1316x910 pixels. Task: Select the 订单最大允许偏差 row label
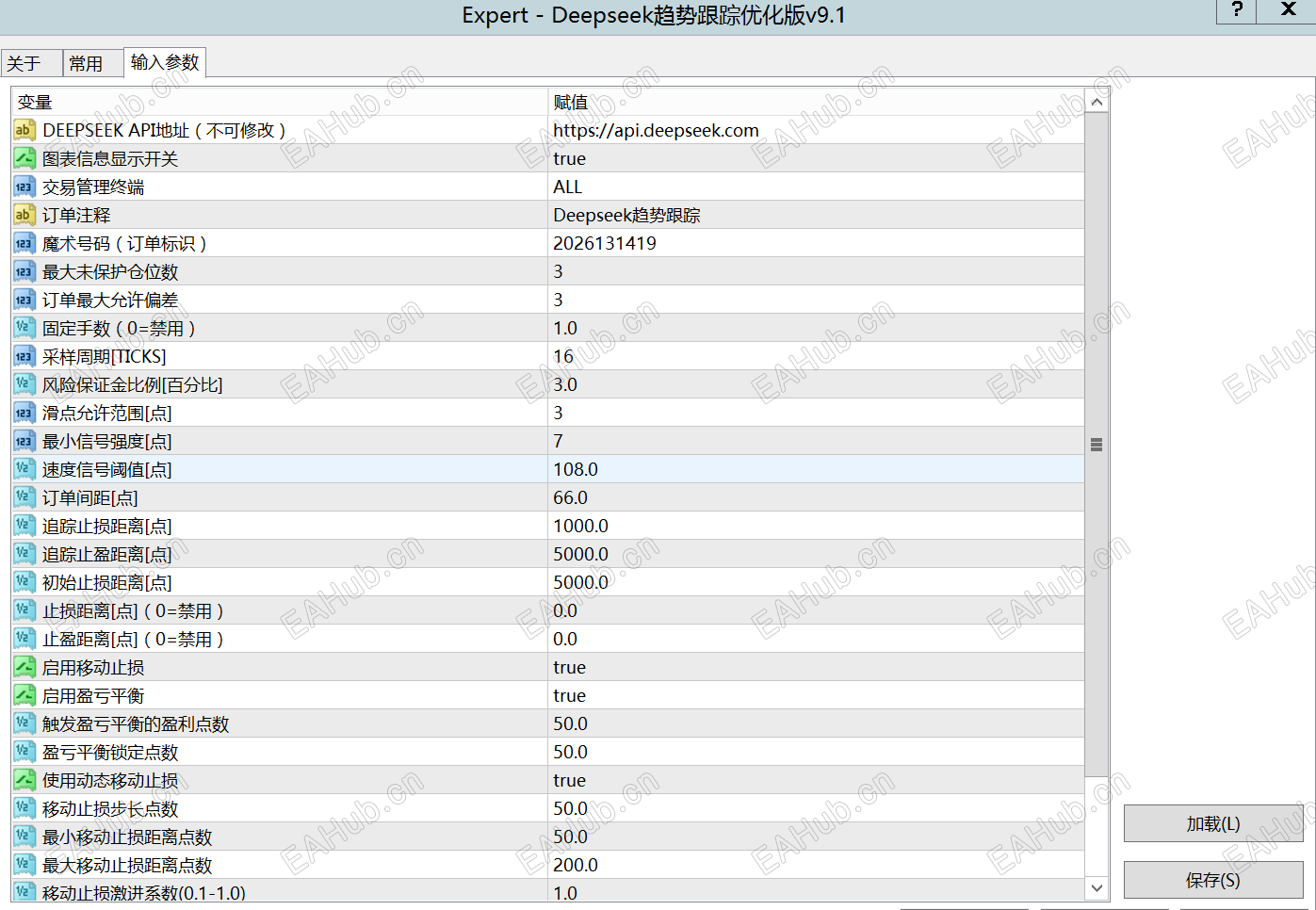(110, 300)
